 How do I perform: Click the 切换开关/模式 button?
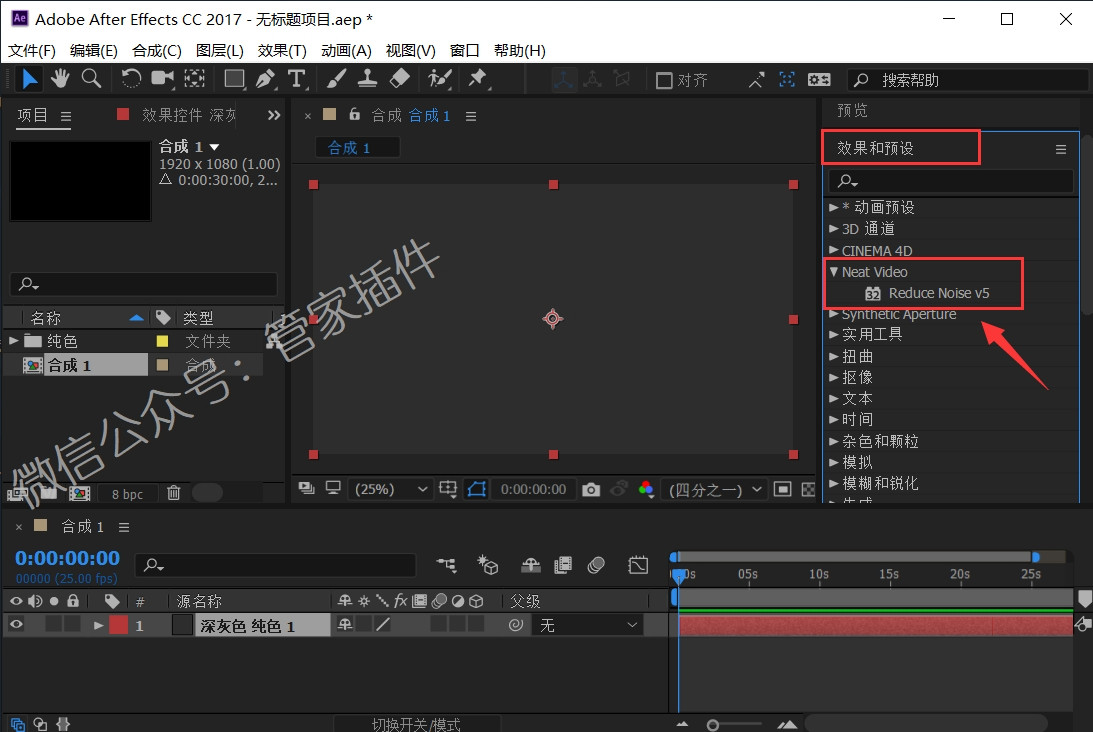416,724
